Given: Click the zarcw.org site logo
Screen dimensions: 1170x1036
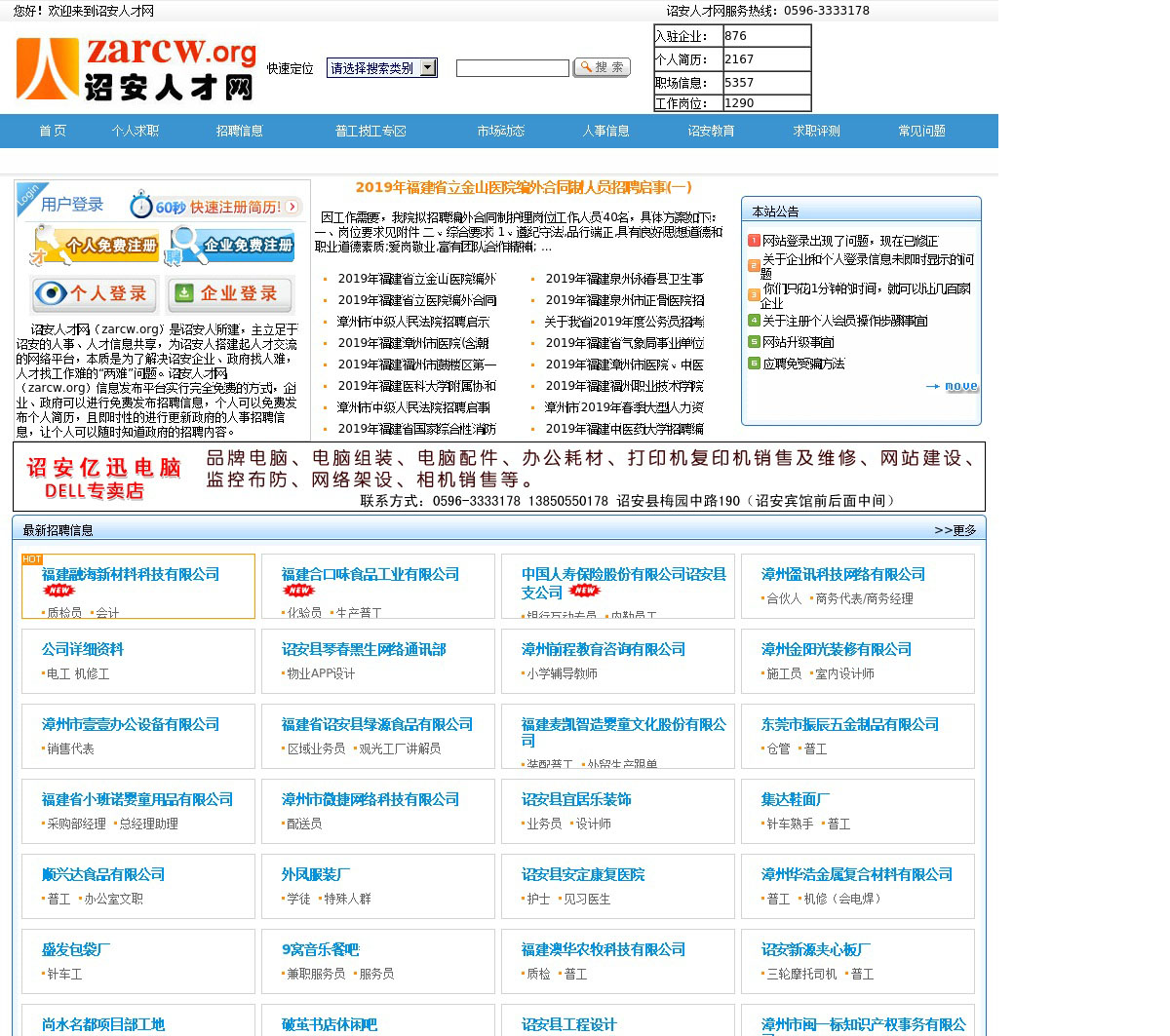Looking at the screenshot, I should [x=136, y=69].
